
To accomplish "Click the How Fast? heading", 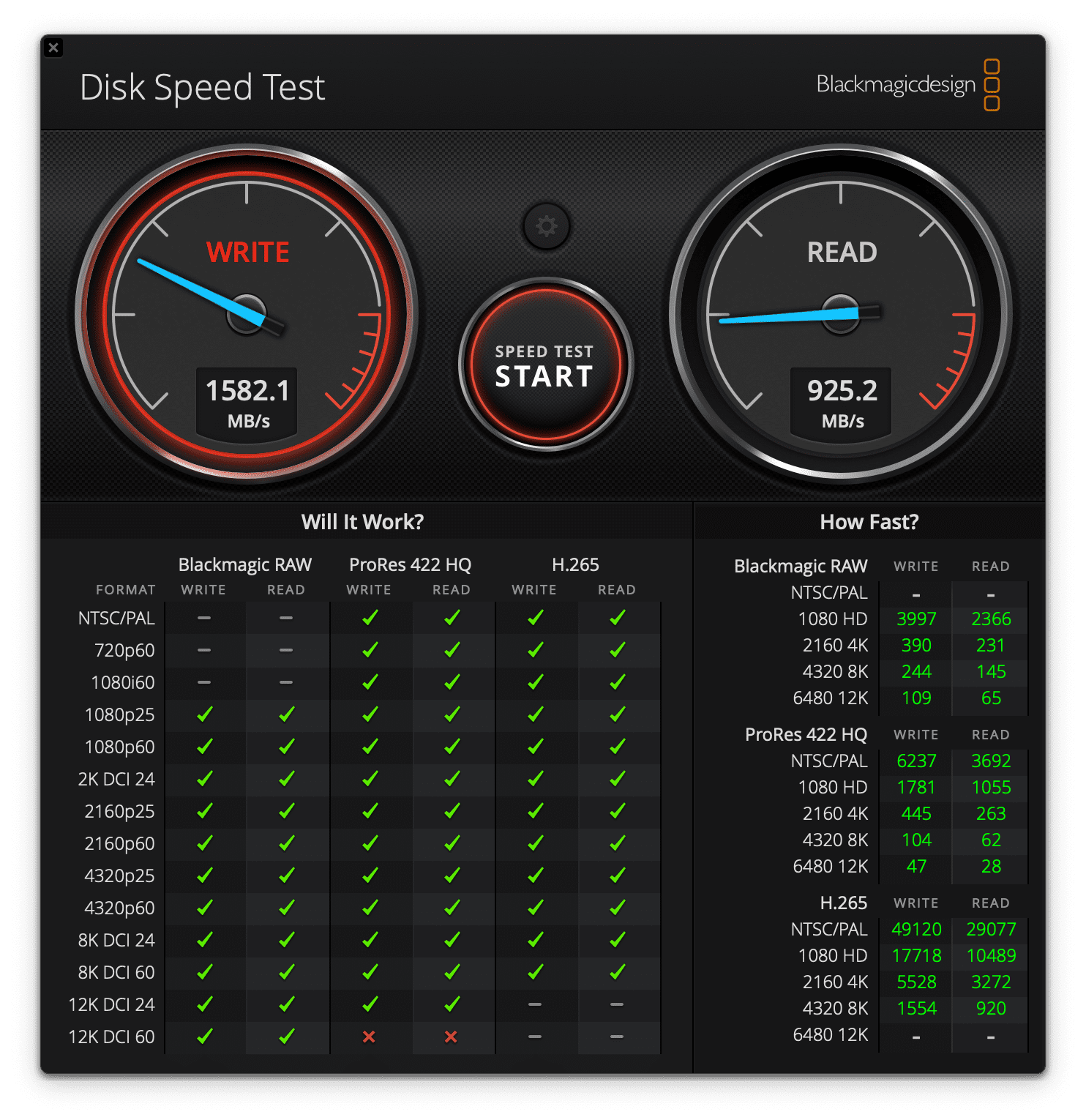I will 869,522.
